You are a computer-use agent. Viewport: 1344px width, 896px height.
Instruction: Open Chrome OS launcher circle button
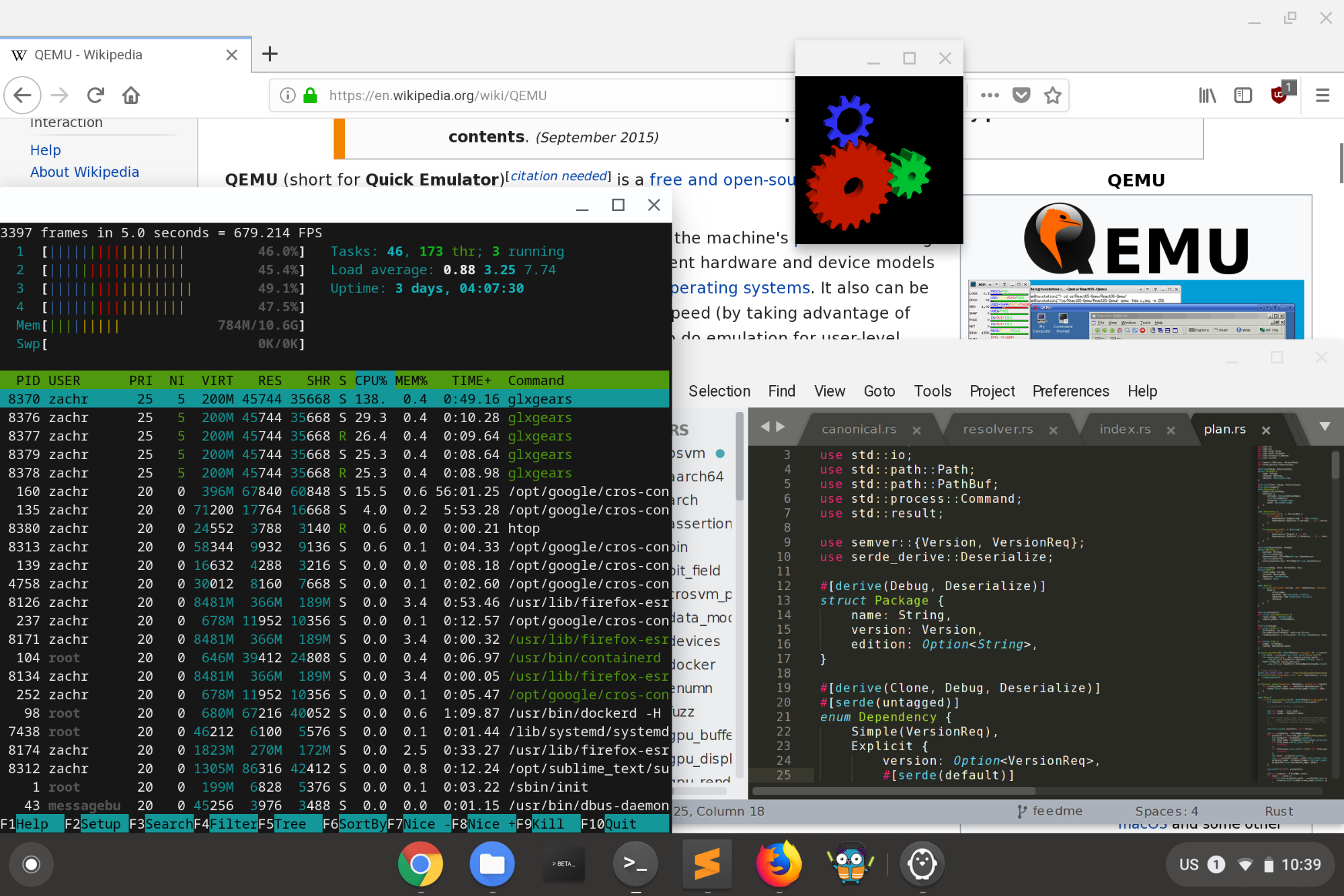point(31,864)
